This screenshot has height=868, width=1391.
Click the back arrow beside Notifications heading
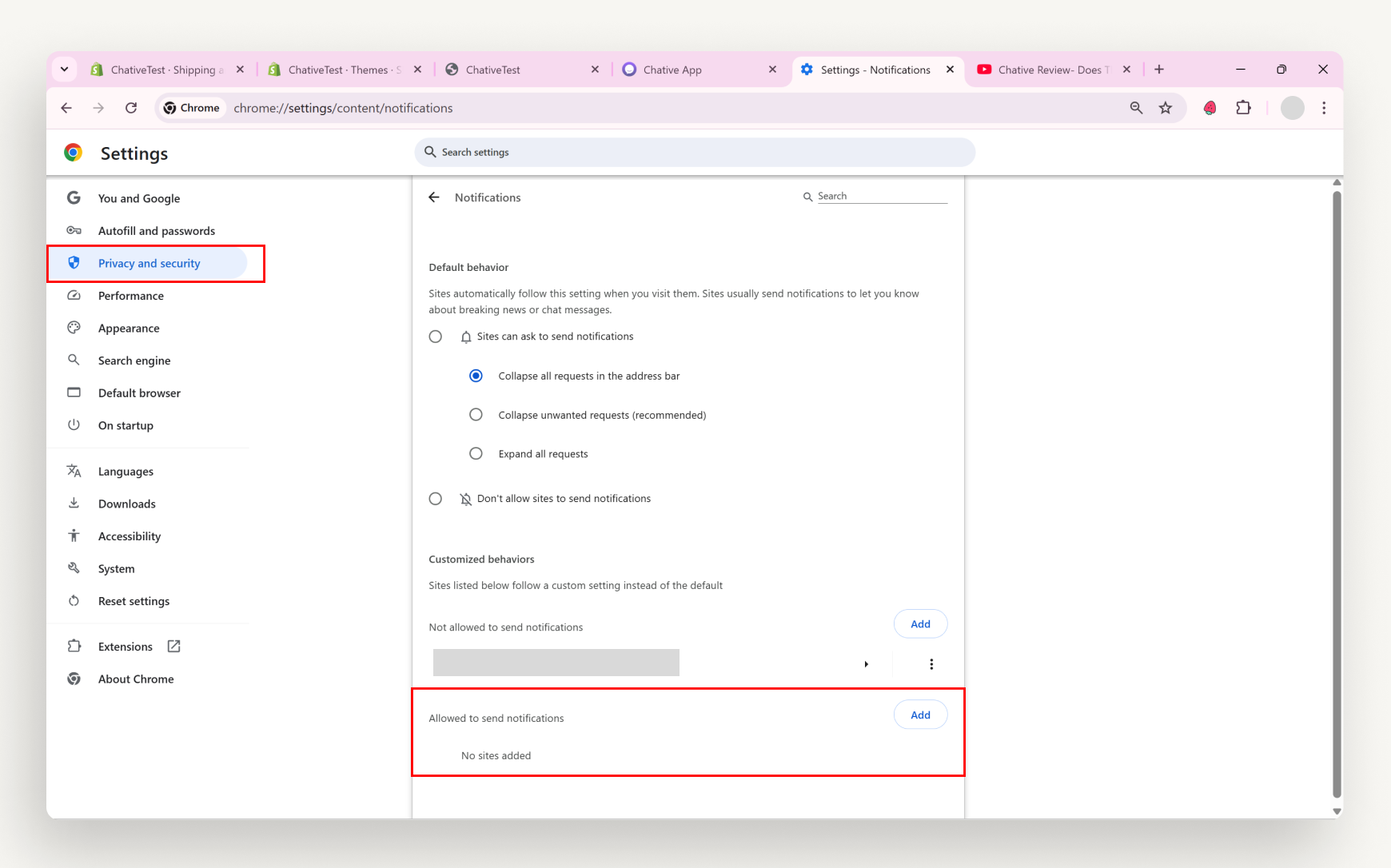434,197
